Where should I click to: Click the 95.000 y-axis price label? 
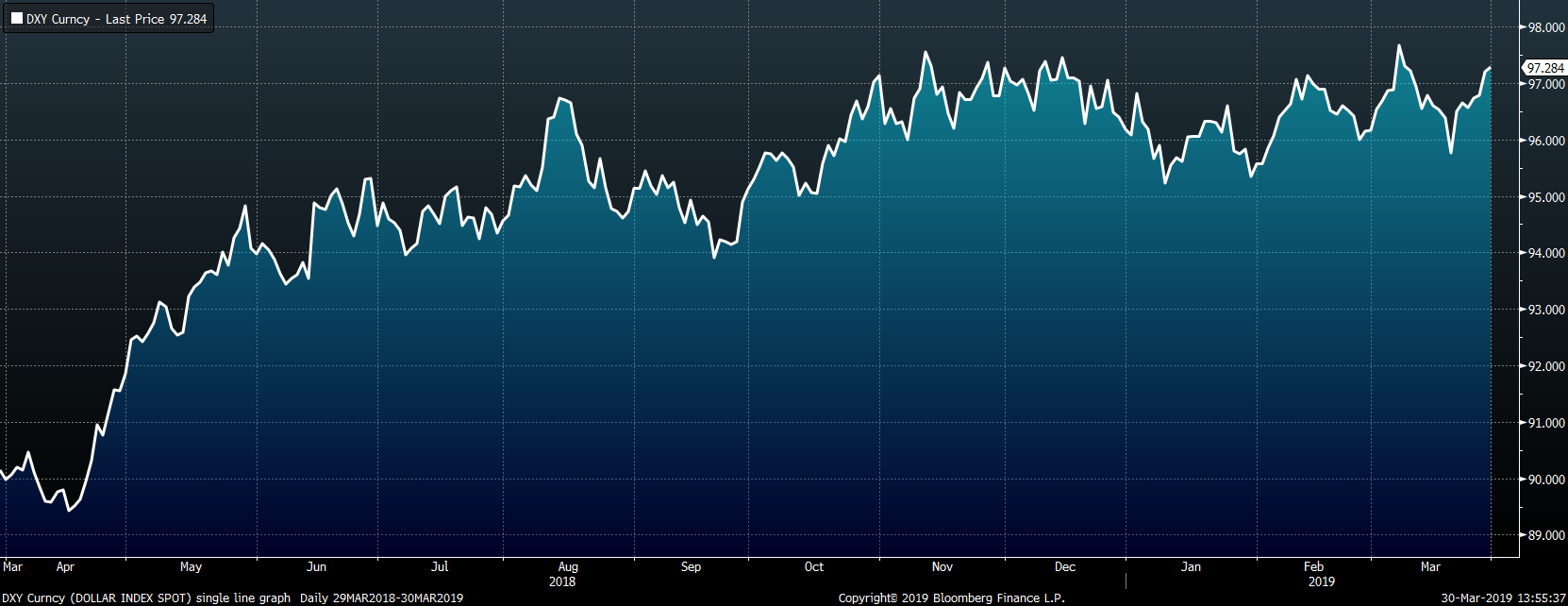(x=1546, y=197)
